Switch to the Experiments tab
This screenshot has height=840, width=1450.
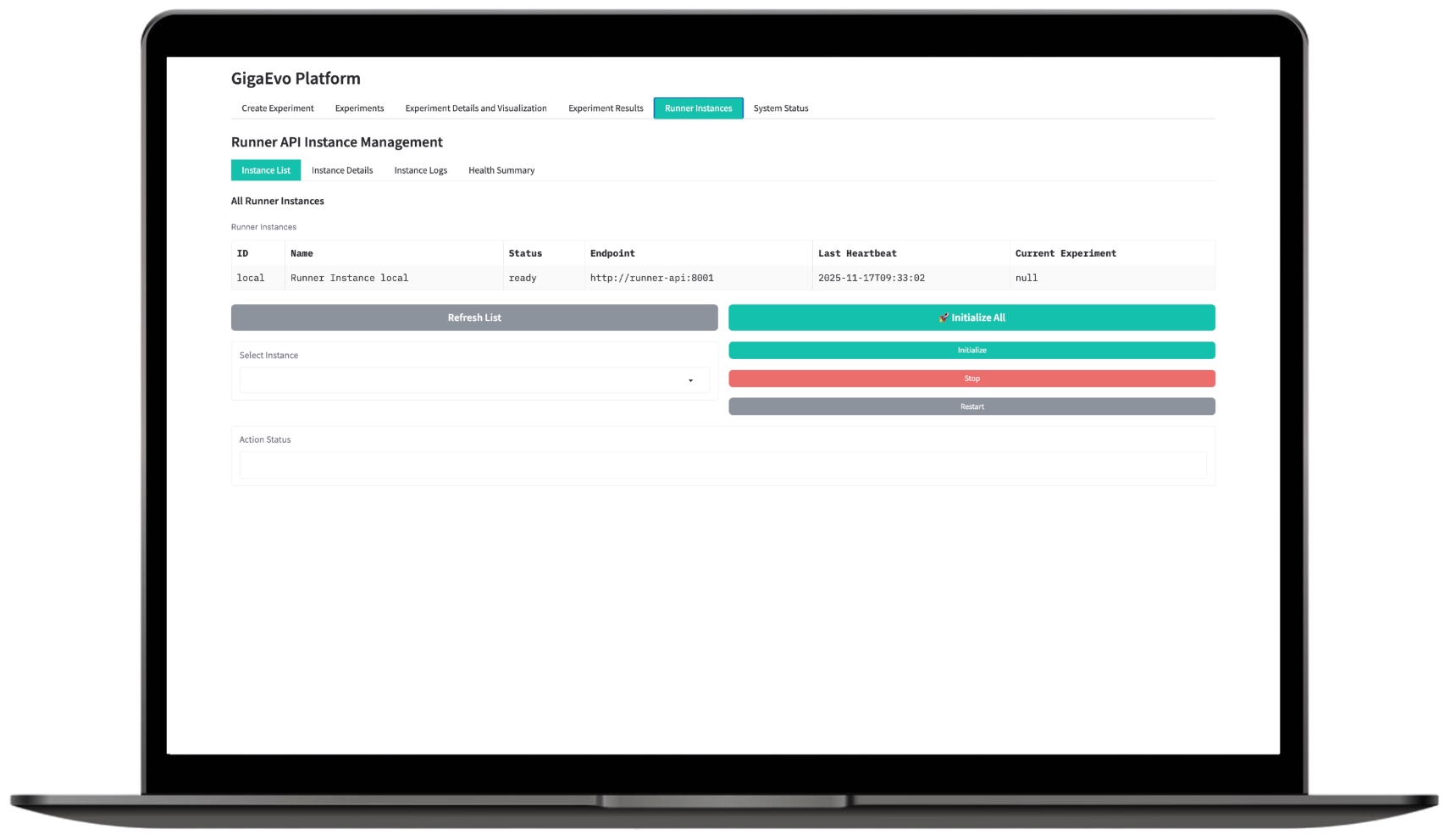click(359, 108)
